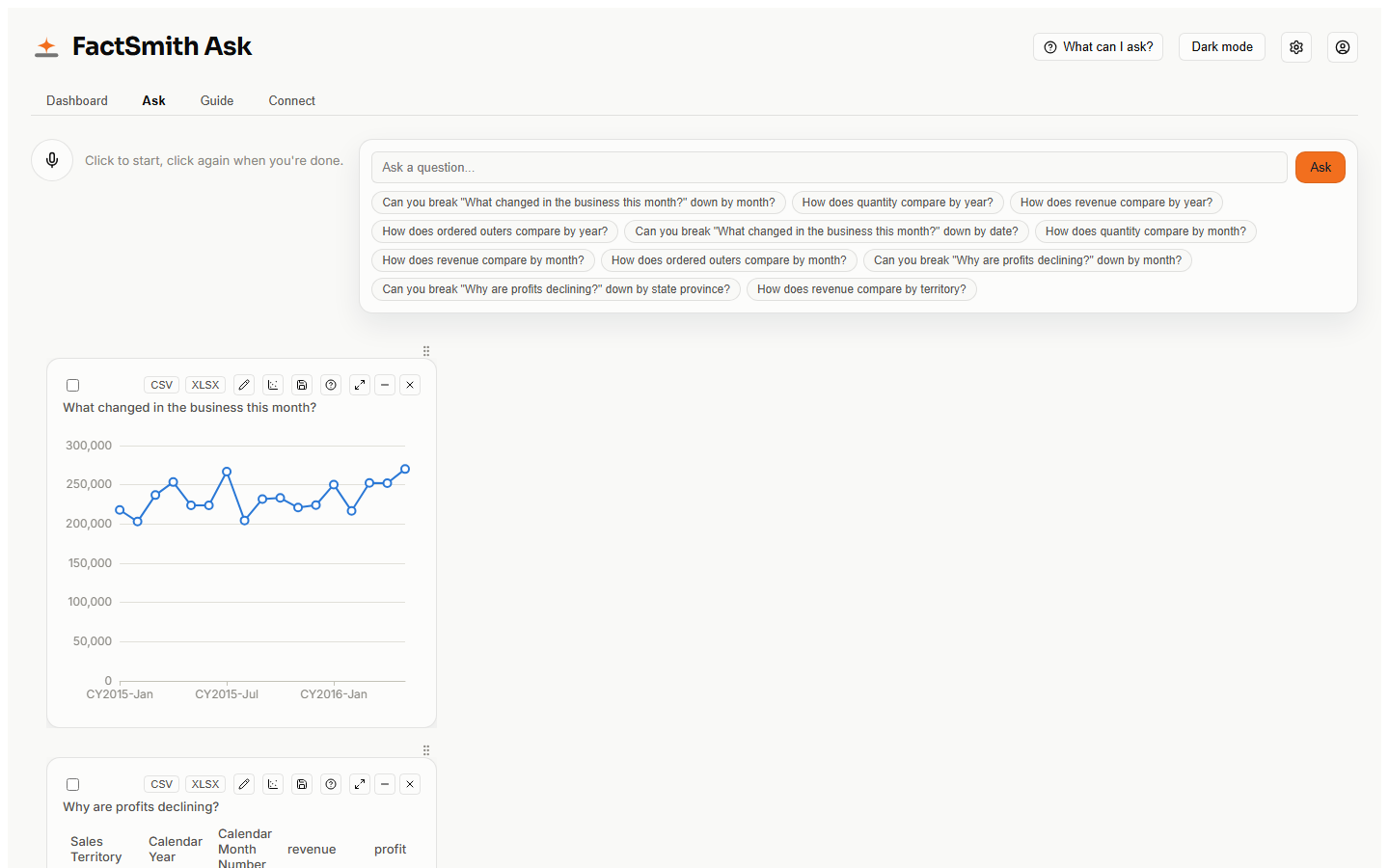The height and width of the screenshot is (868, 1389).
Task: Focus the 'Ask a question...' input field
Action: (x=830, y=168)
